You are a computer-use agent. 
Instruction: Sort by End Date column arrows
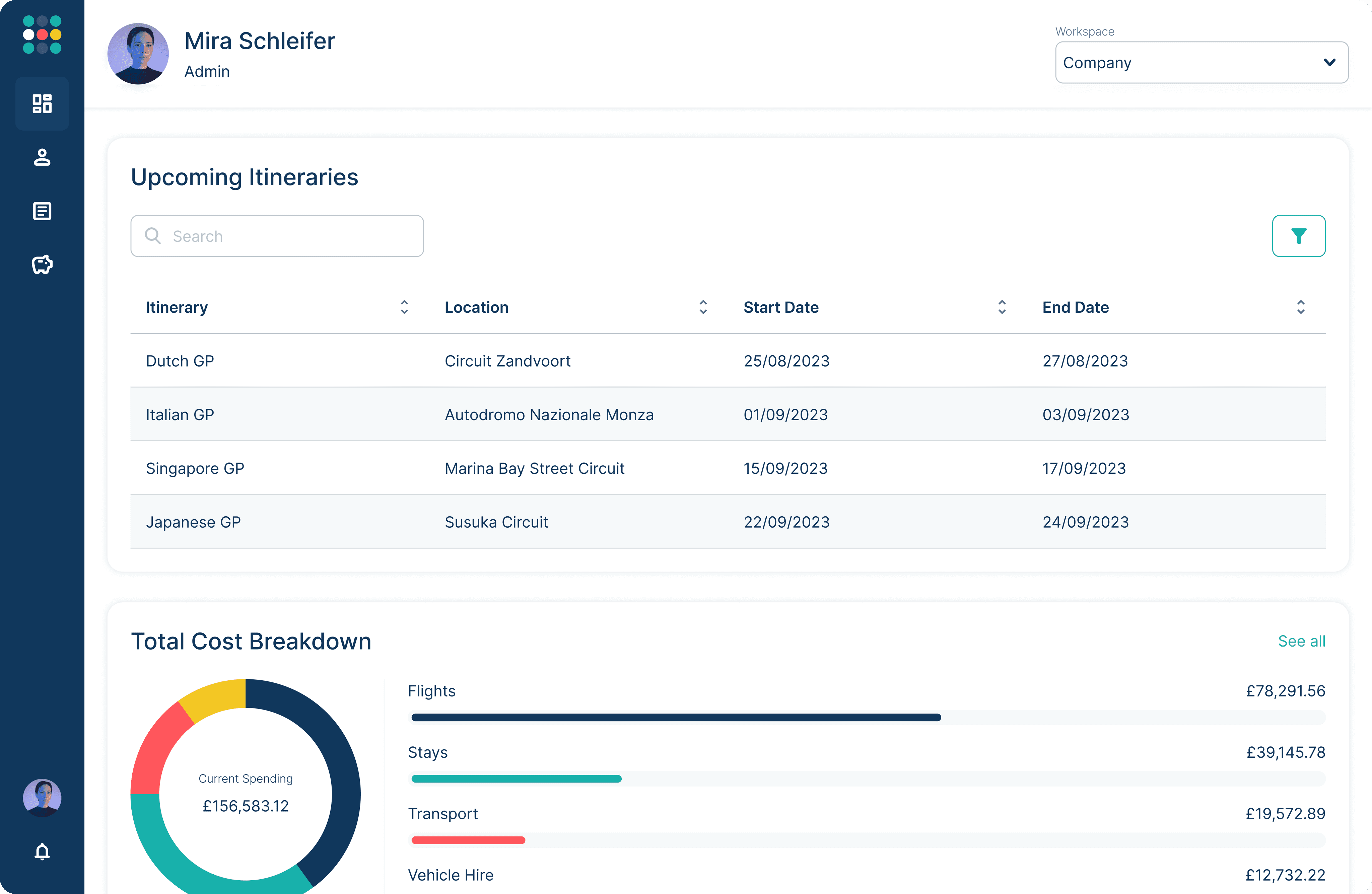(x=1301, y=307)
